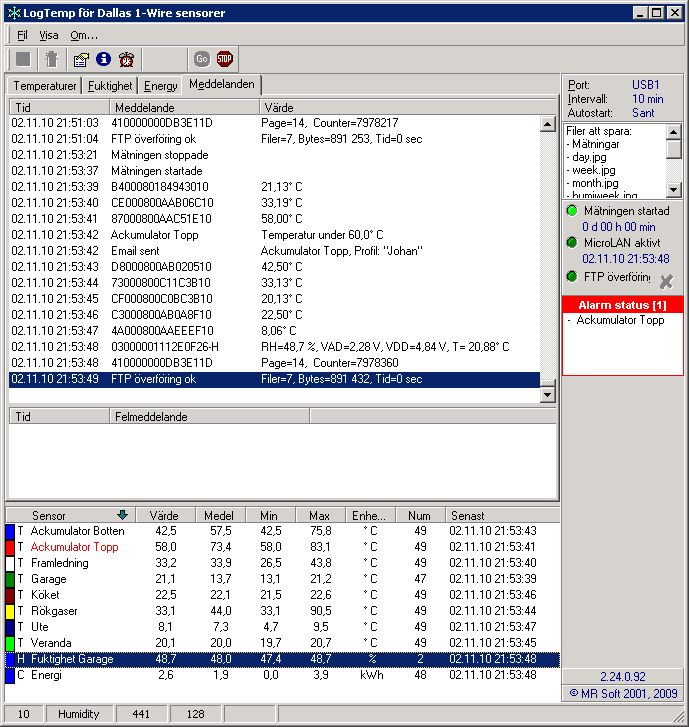Open the alarm clock settings icon

pos(127,59)
